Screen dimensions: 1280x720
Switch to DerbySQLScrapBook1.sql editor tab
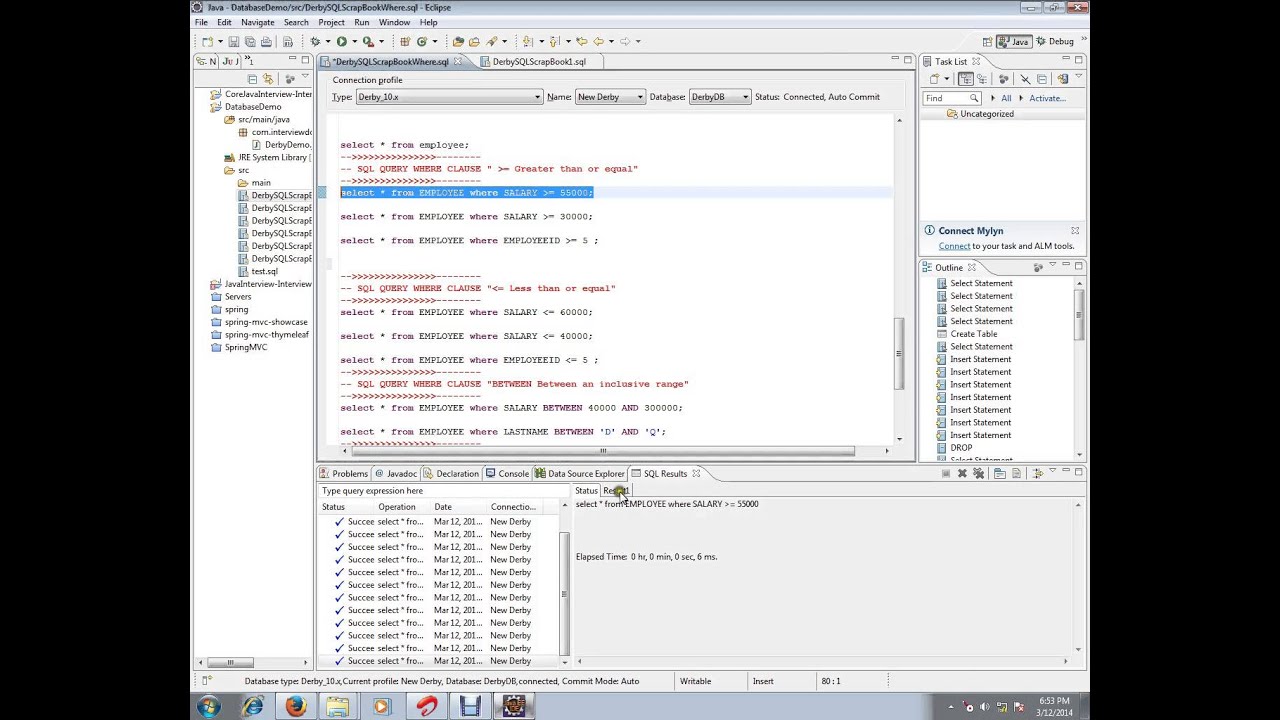538,62
